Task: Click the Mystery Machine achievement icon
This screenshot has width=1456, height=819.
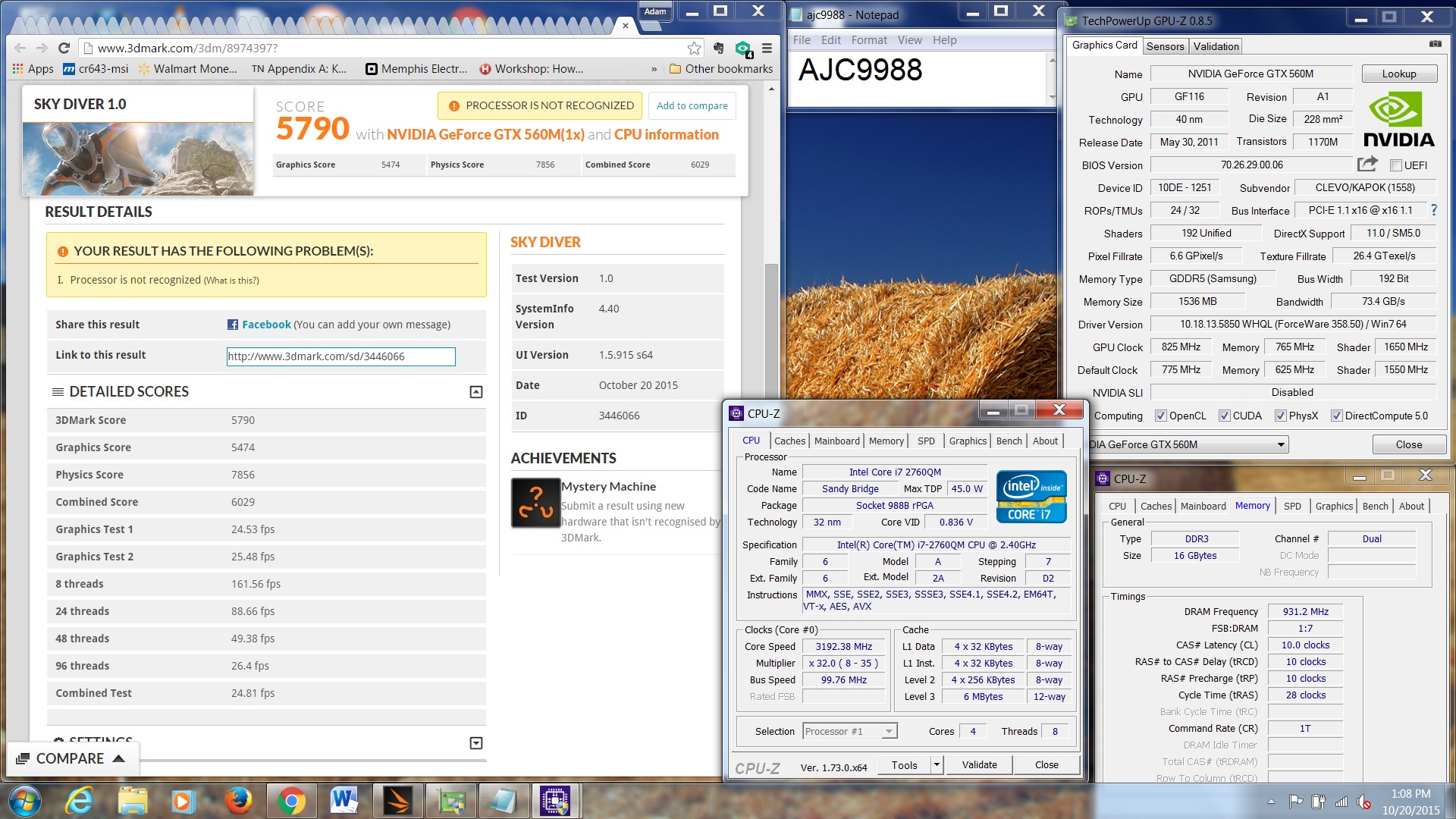Action: coord(535,503)
